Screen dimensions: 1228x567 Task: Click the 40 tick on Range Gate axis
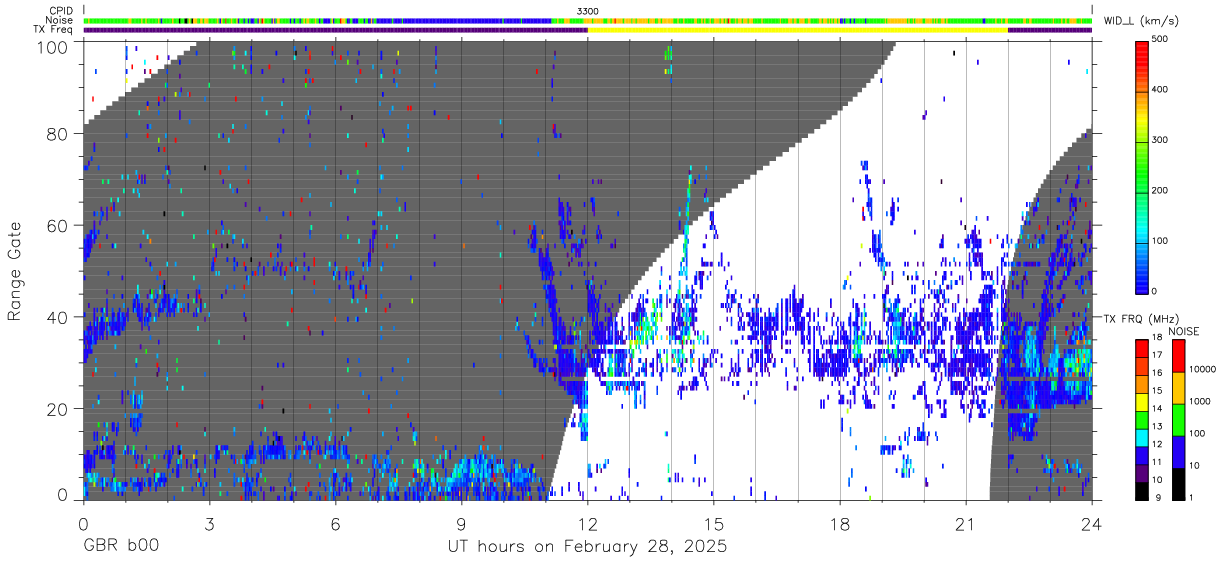[58, 318]
